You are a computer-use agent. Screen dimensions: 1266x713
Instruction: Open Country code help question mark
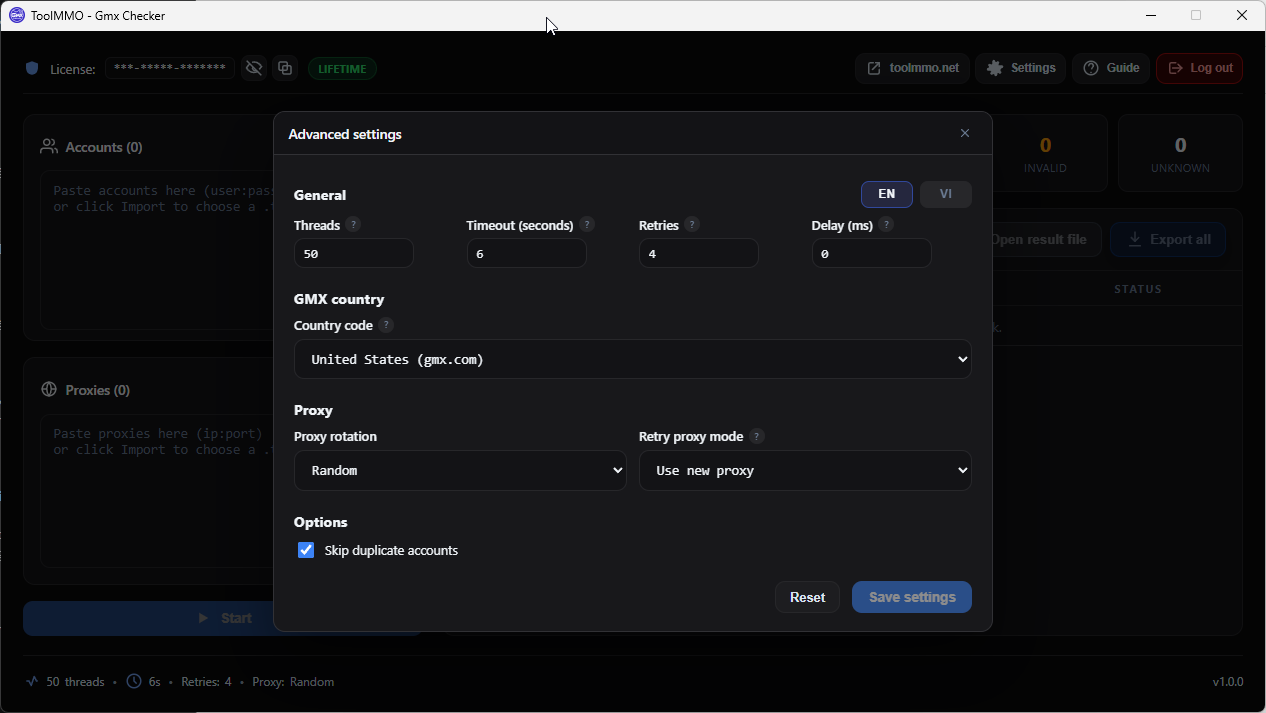point(386,325)
